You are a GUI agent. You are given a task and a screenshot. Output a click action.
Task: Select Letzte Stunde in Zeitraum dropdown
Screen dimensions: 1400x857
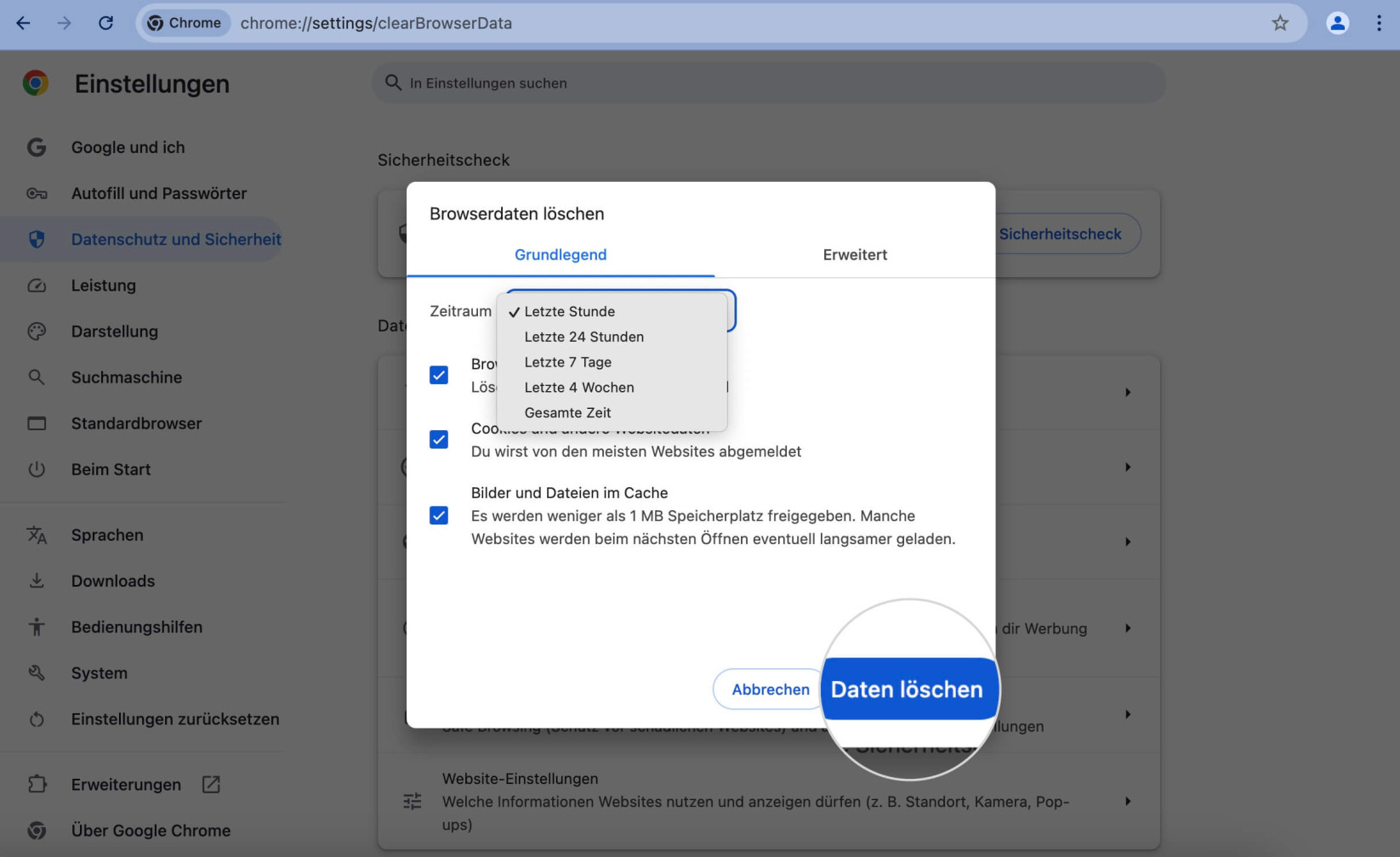[614, 311]
